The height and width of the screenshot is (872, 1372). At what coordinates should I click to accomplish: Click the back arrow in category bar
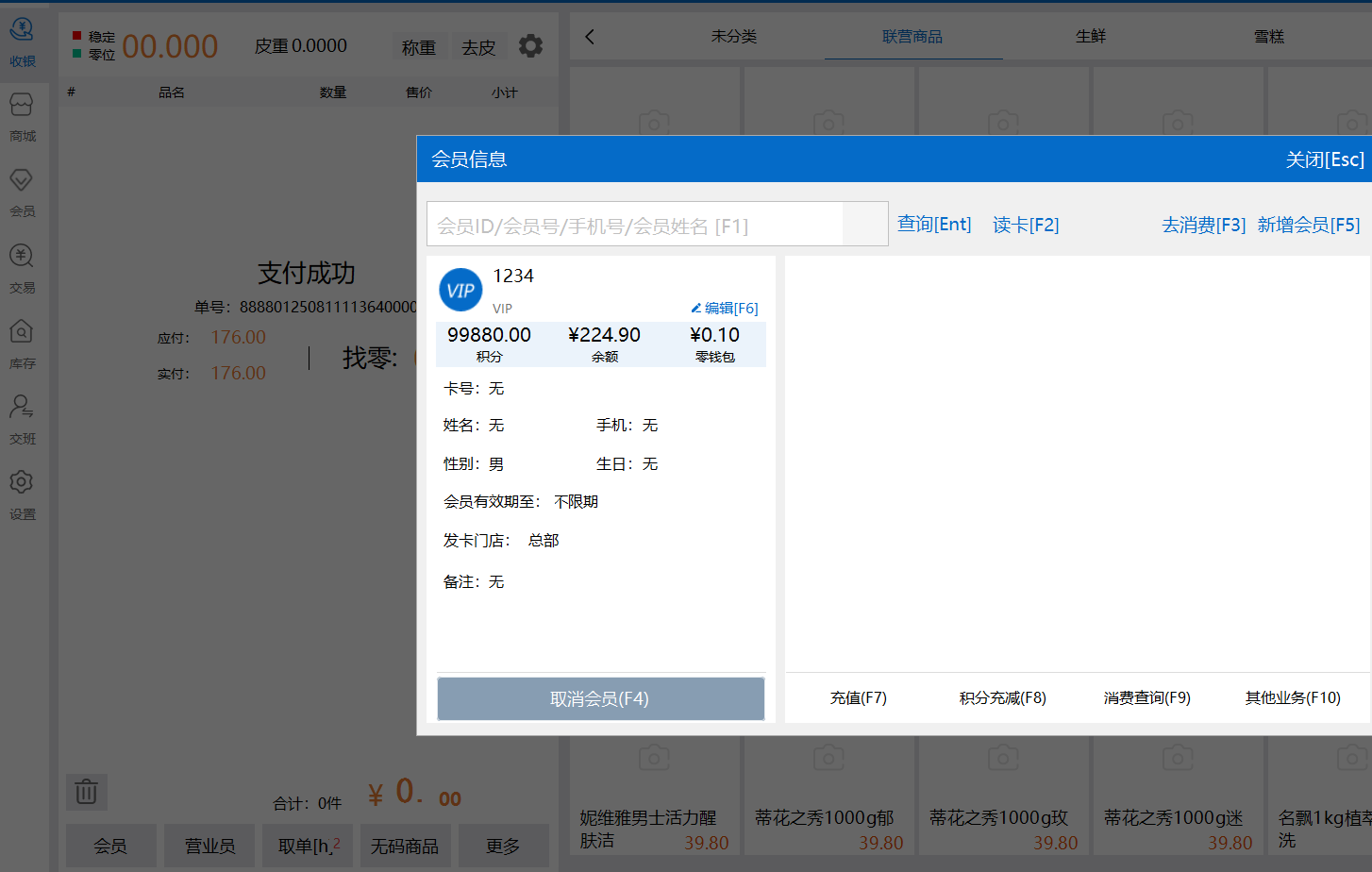590,37
